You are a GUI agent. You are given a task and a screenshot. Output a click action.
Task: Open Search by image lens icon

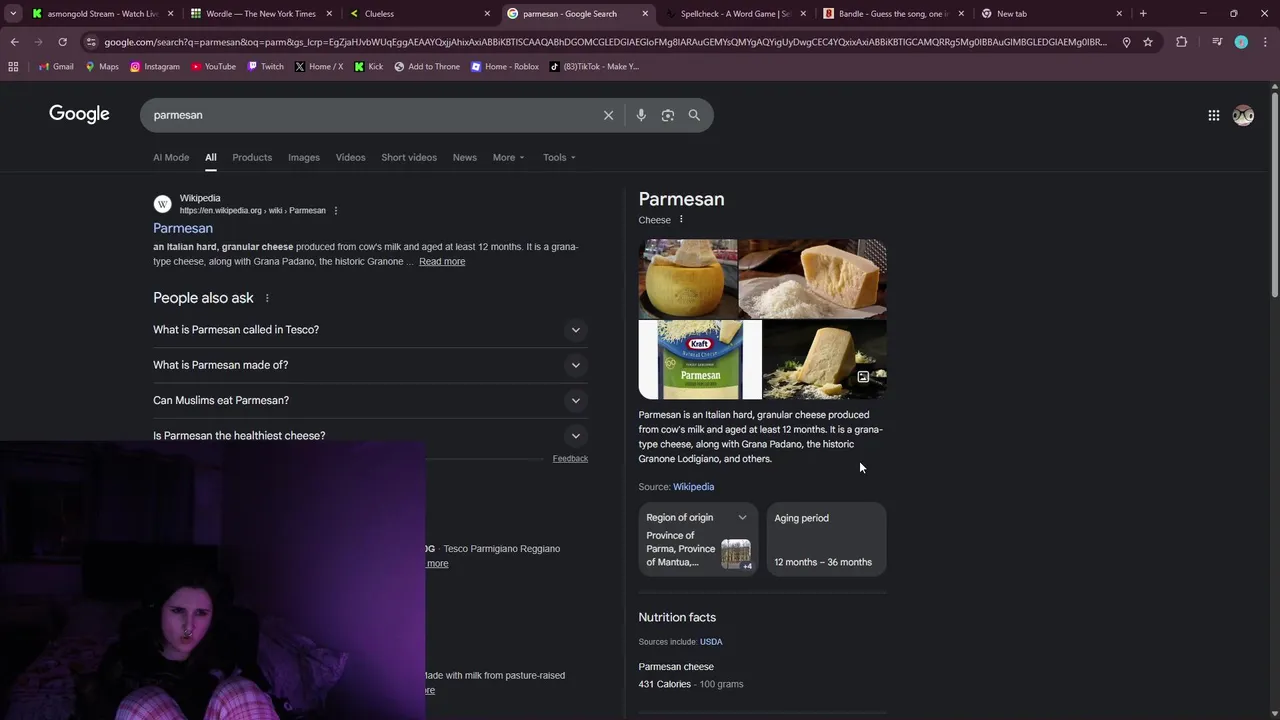[x=667, y=115]
